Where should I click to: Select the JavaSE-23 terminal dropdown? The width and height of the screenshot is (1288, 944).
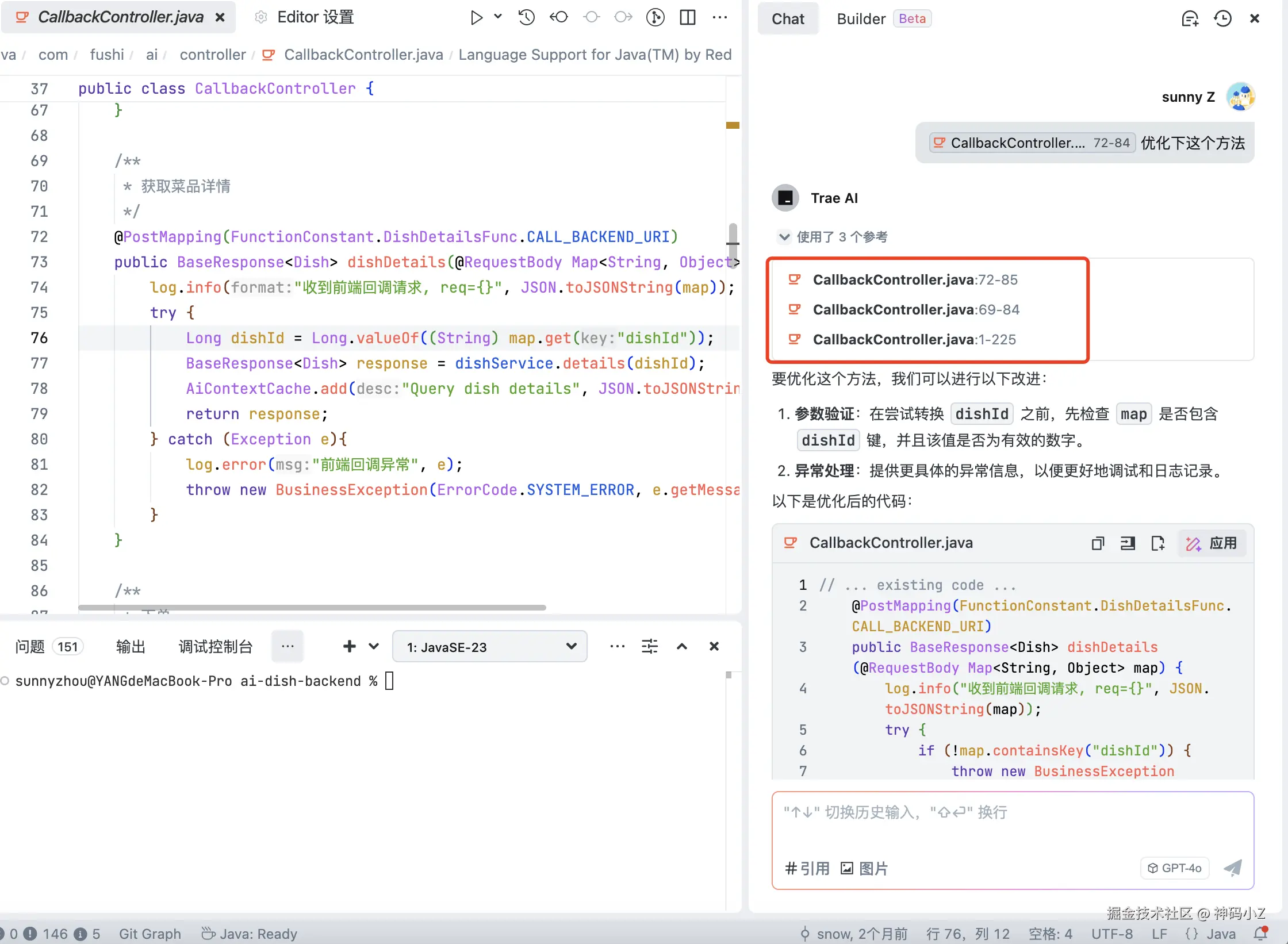point(489,647)
